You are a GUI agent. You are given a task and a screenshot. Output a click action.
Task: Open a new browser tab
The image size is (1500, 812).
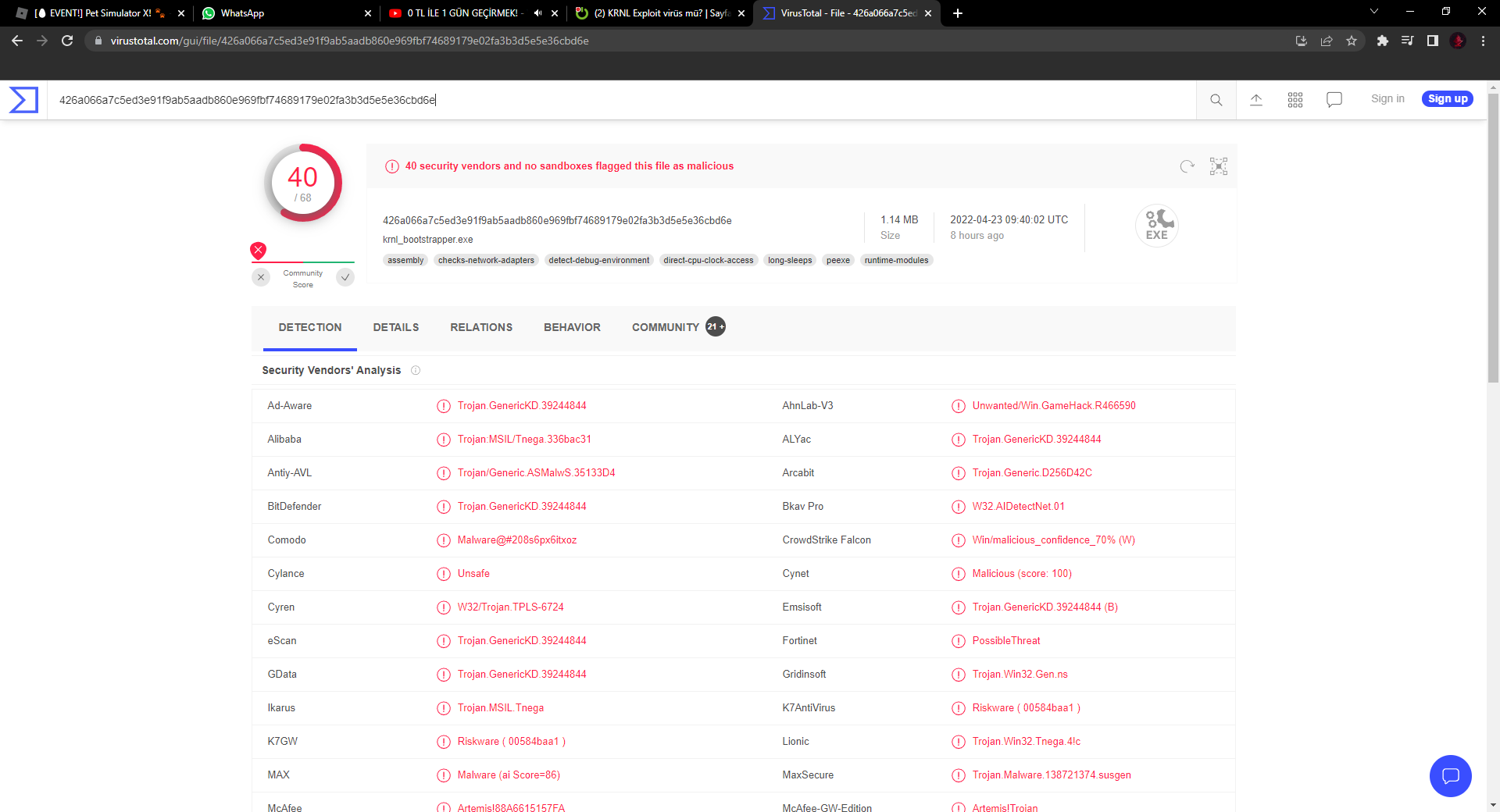coord(958,13)
